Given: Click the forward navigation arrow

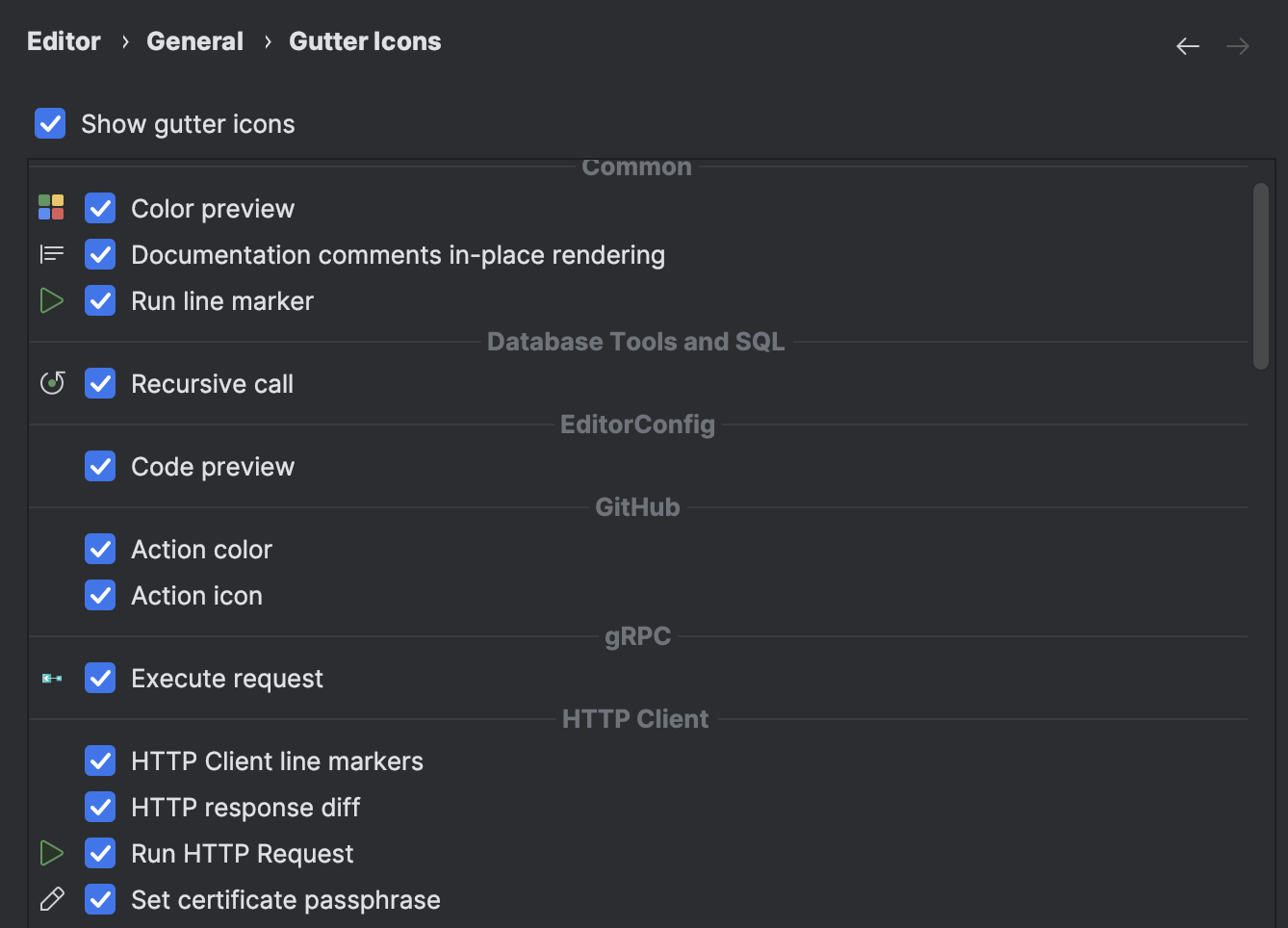Looking at the screenshot, I should coord(1238,45).
